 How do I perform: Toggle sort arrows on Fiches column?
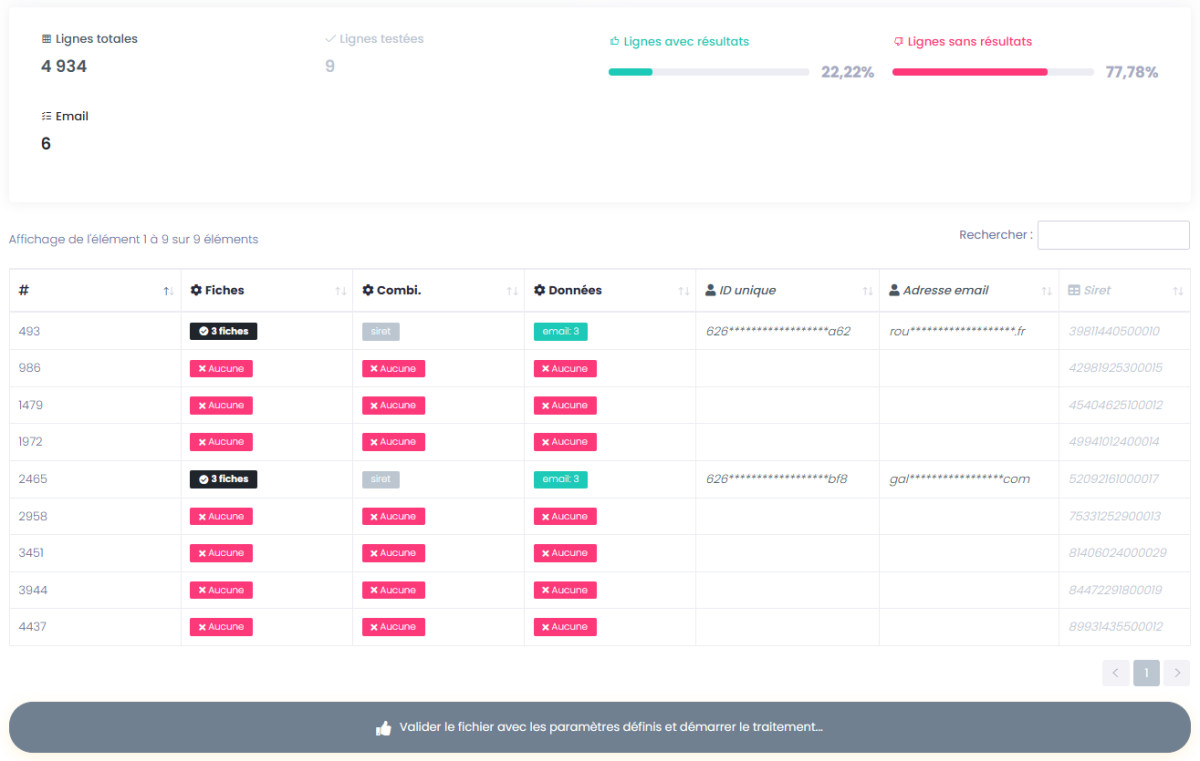(x=340, y=291)
